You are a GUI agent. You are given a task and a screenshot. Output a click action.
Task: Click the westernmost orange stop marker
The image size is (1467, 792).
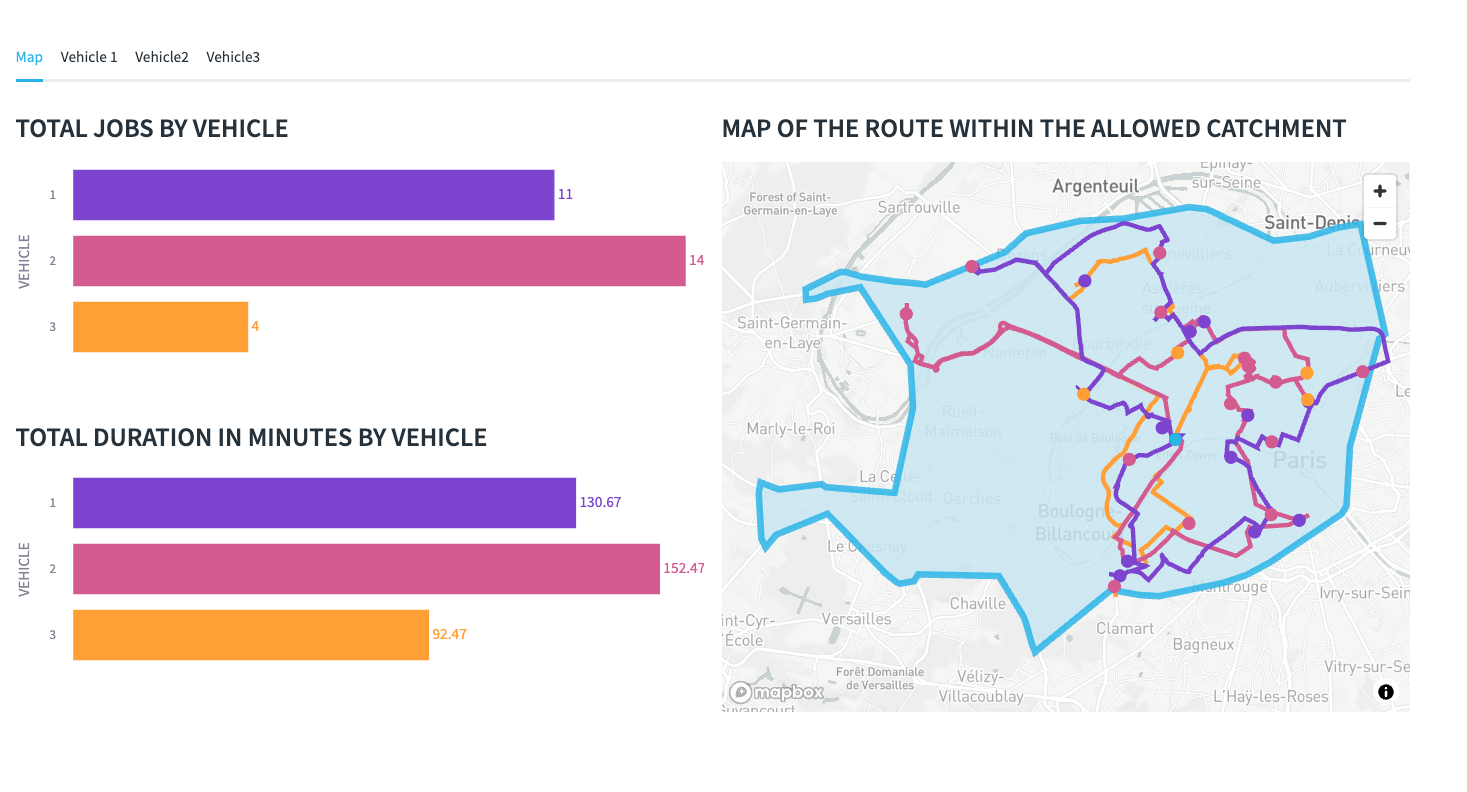[x=1083, y=394]
